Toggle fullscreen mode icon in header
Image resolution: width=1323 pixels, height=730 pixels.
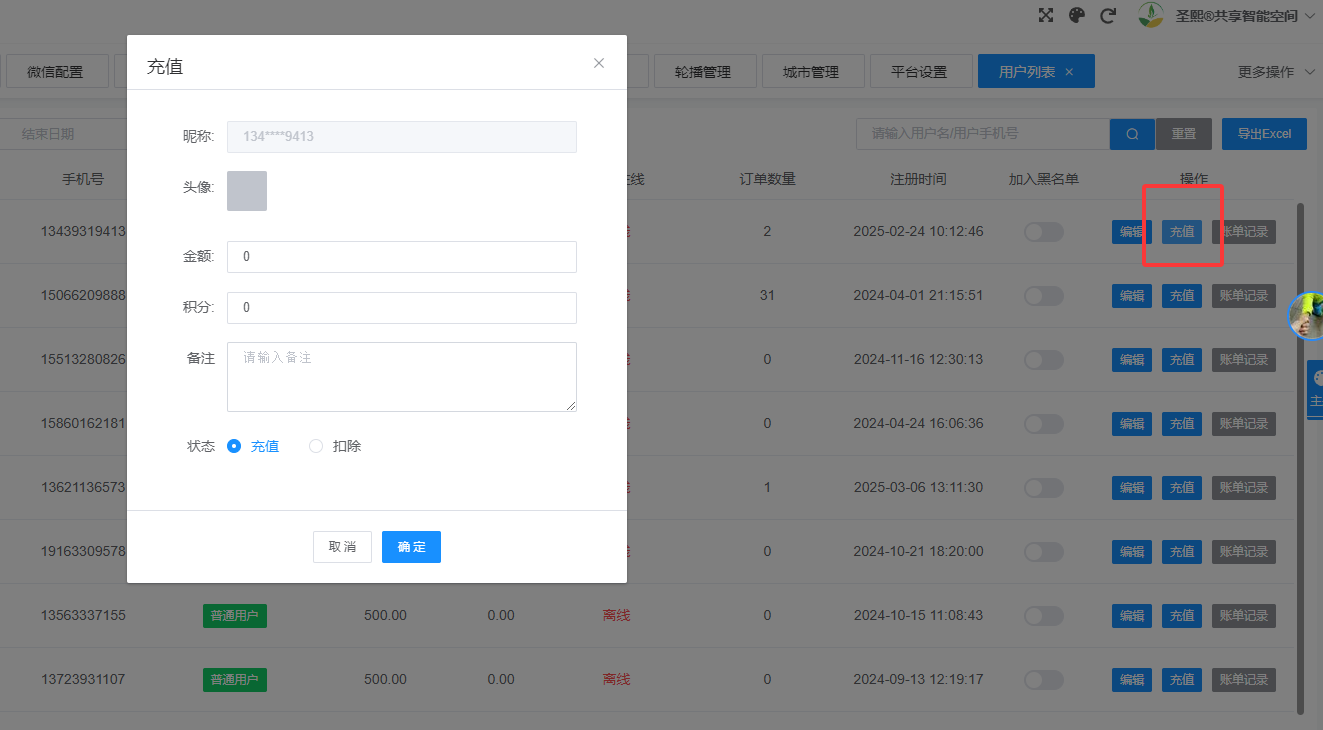(1046, 15)
